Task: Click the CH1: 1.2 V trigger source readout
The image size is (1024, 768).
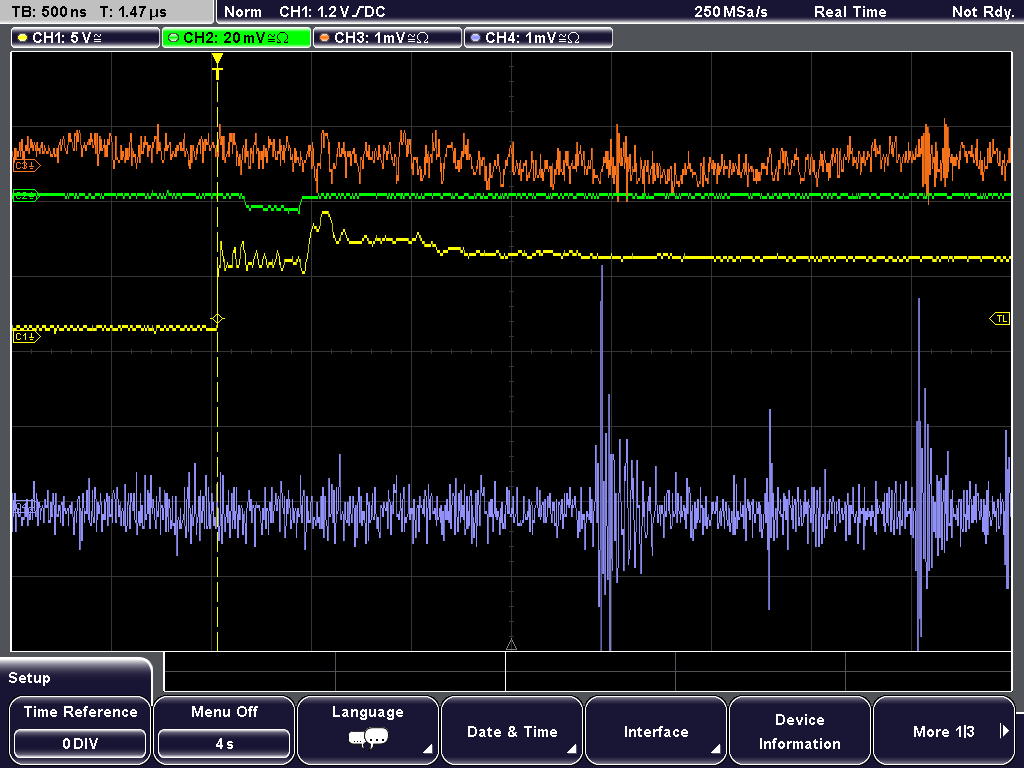Action: point(332,12)
